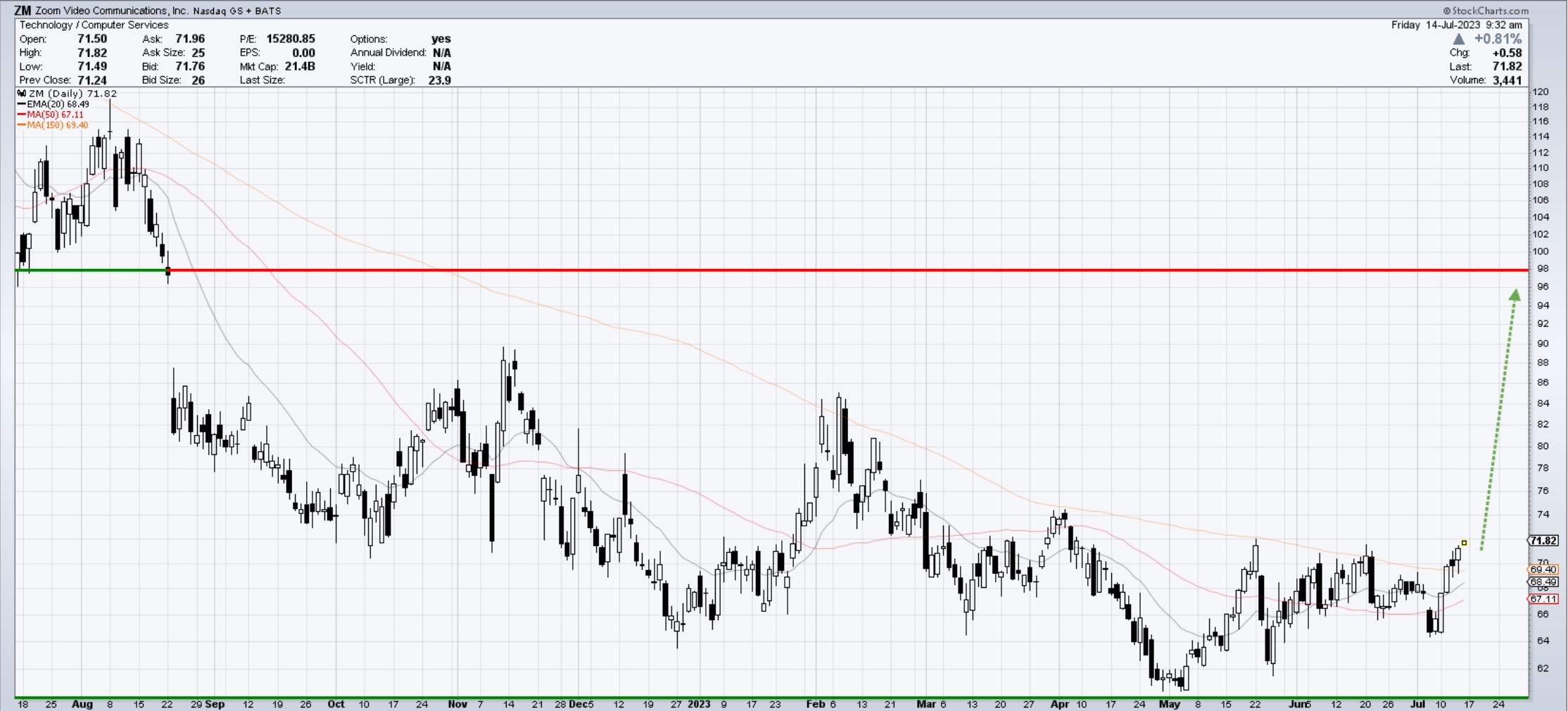This screenshot has height=711, width=1568.
Task: Click the 69.40 MA(150) tag on right axis
Action: click(1543, 570)
